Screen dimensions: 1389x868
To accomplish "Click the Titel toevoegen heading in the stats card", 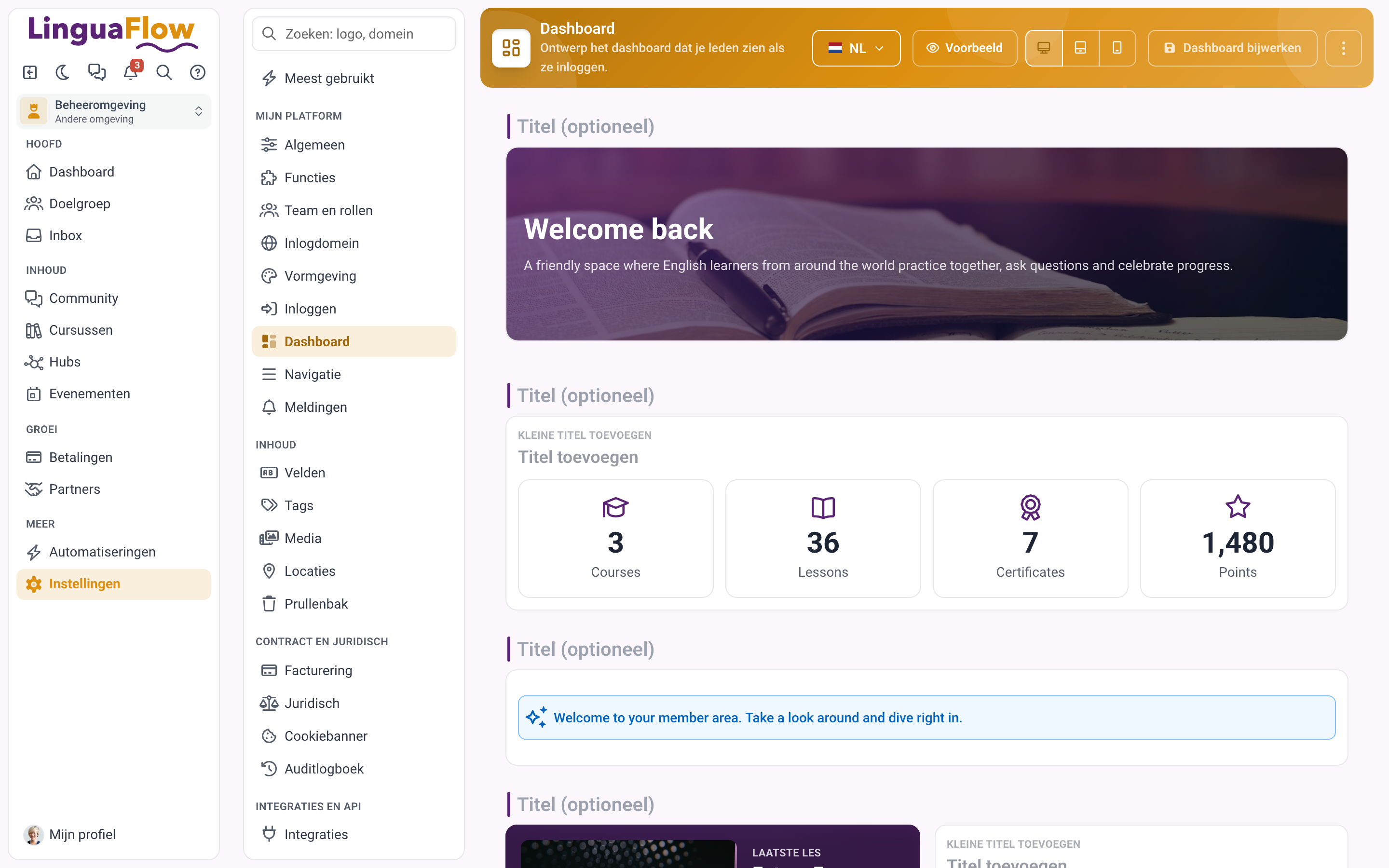I will (x=578, y=457).
